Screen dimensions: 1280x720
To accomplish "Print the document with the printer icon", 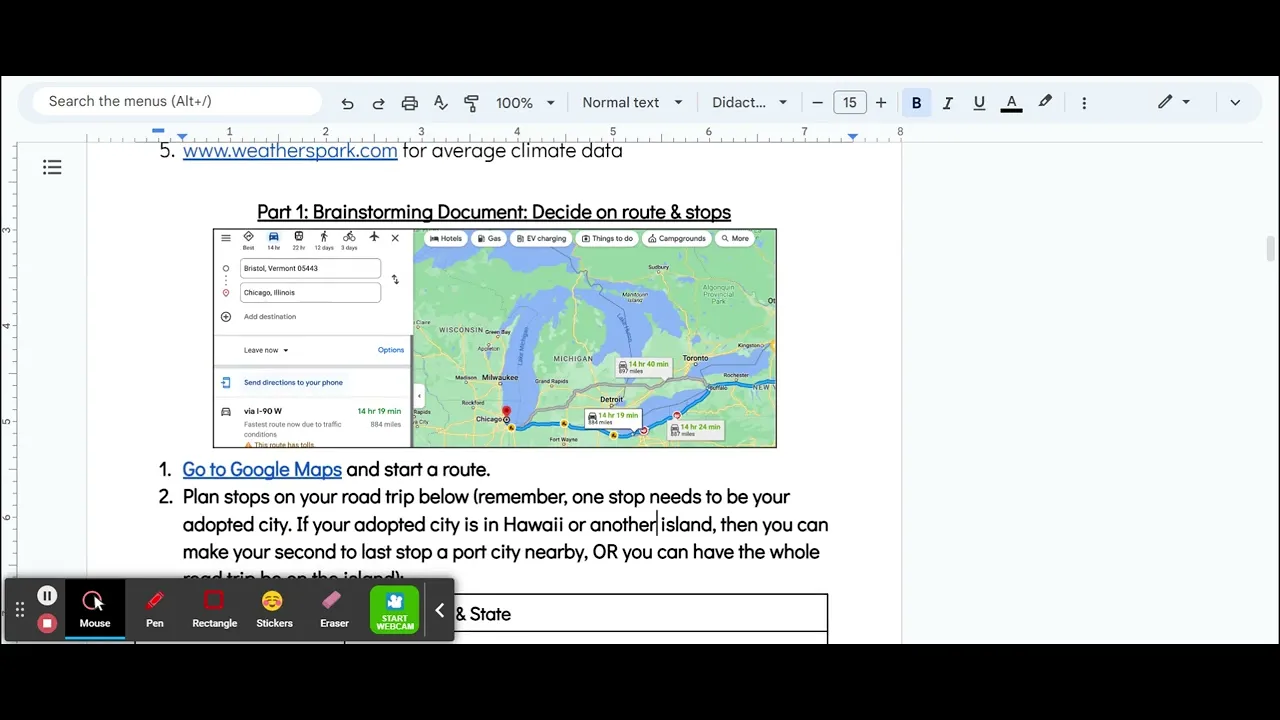I will pos(409,103).
